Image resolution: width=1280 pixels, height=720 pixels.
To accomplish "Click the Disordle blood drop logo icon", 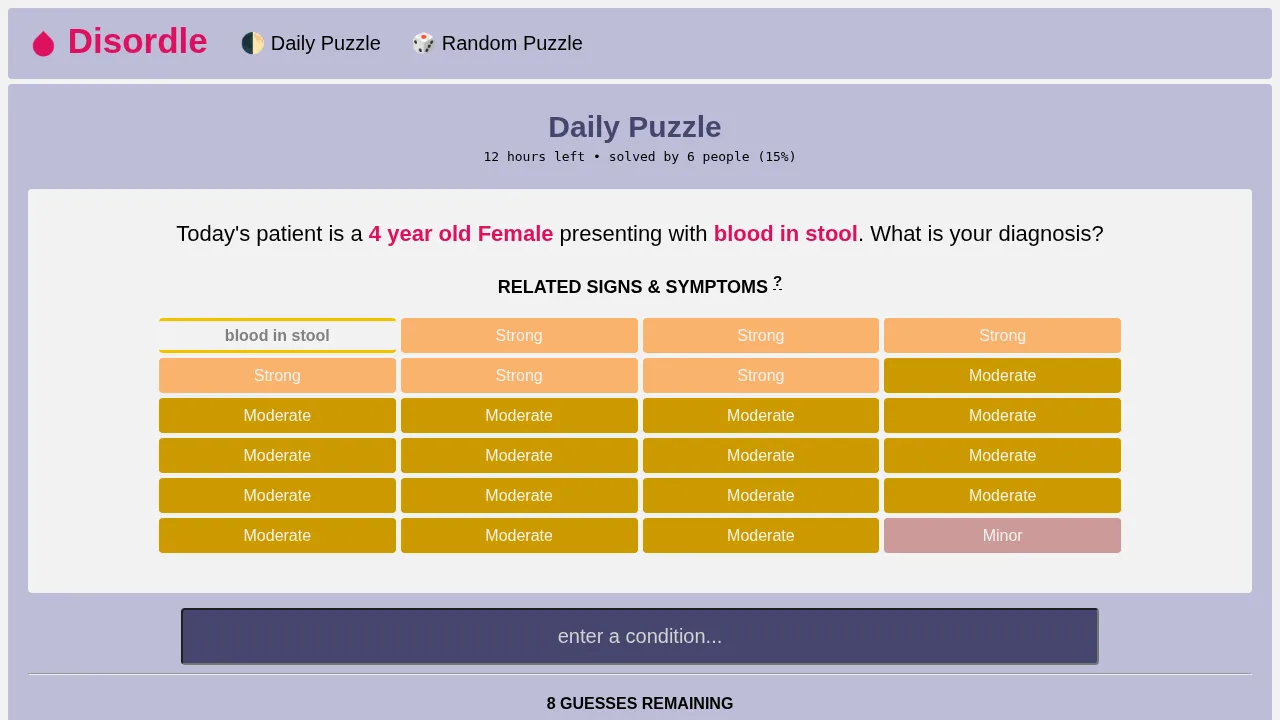I will (x=43, y=43).
